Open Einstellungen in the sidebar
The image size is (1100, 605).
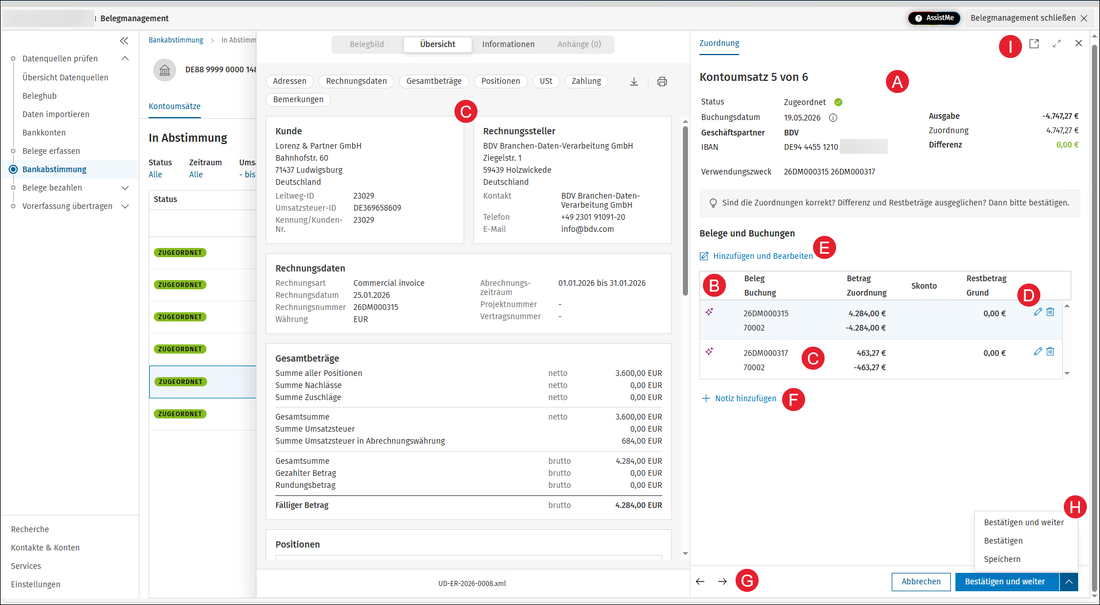click(x=36, y=585)
